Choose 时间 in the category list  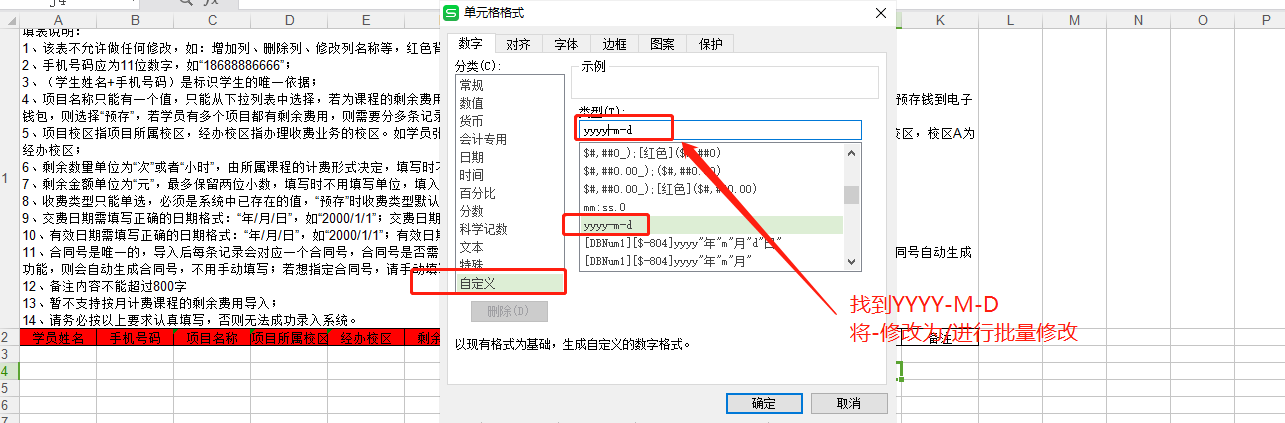(x=510, y=175)
